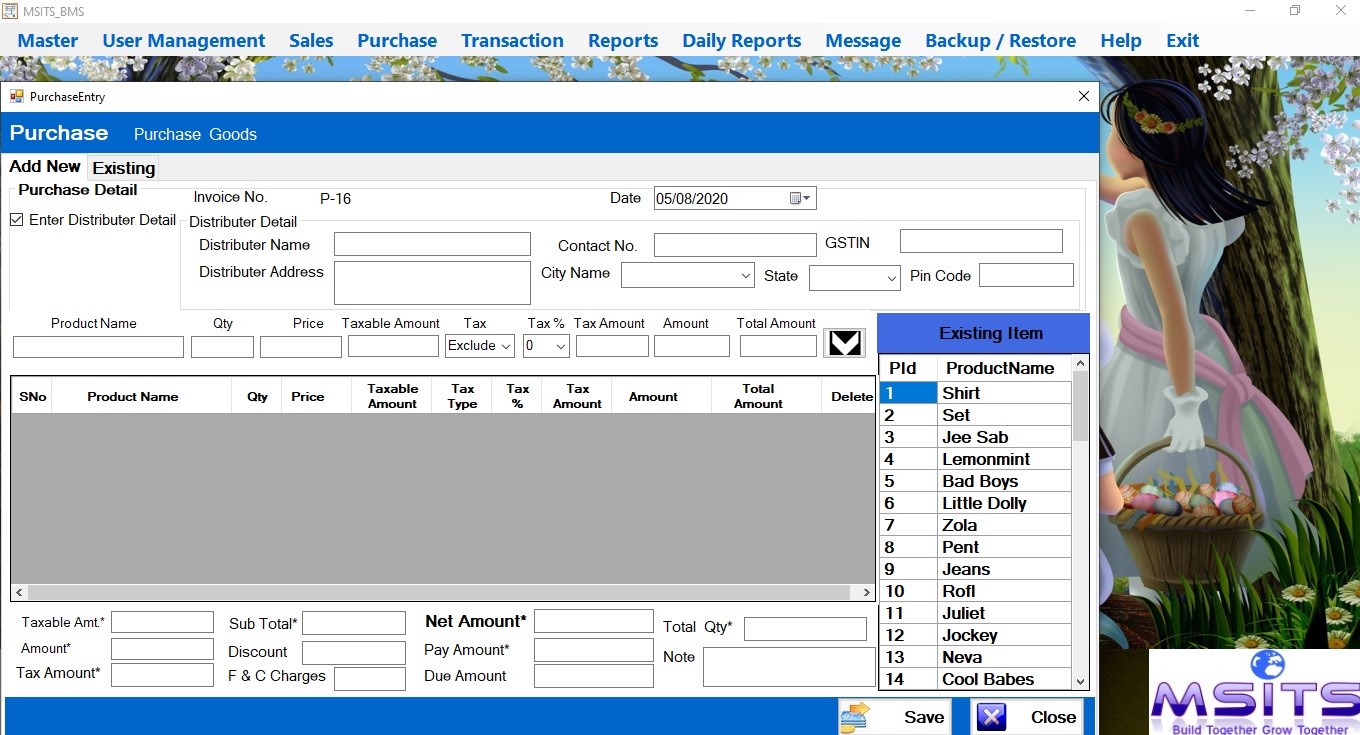The image size is (1360, 735).
Task: Uncheck Enter Distributer Detail
Action: [17, 220]
